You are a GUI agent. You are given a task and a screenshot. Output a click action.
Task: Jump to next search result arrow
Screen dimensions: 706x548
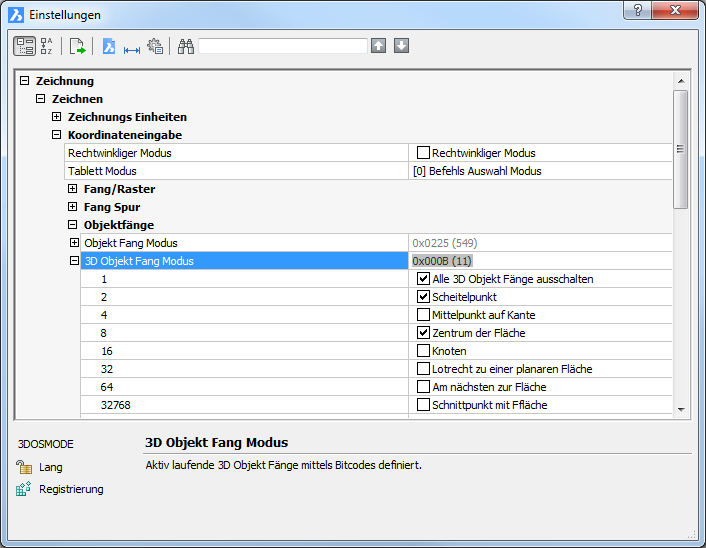point(401,46)
